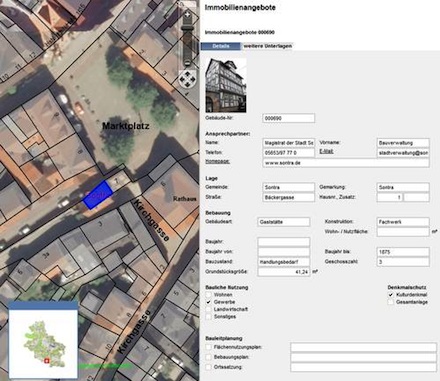Click the Geschosszahl field showing 3

(403, 262)
